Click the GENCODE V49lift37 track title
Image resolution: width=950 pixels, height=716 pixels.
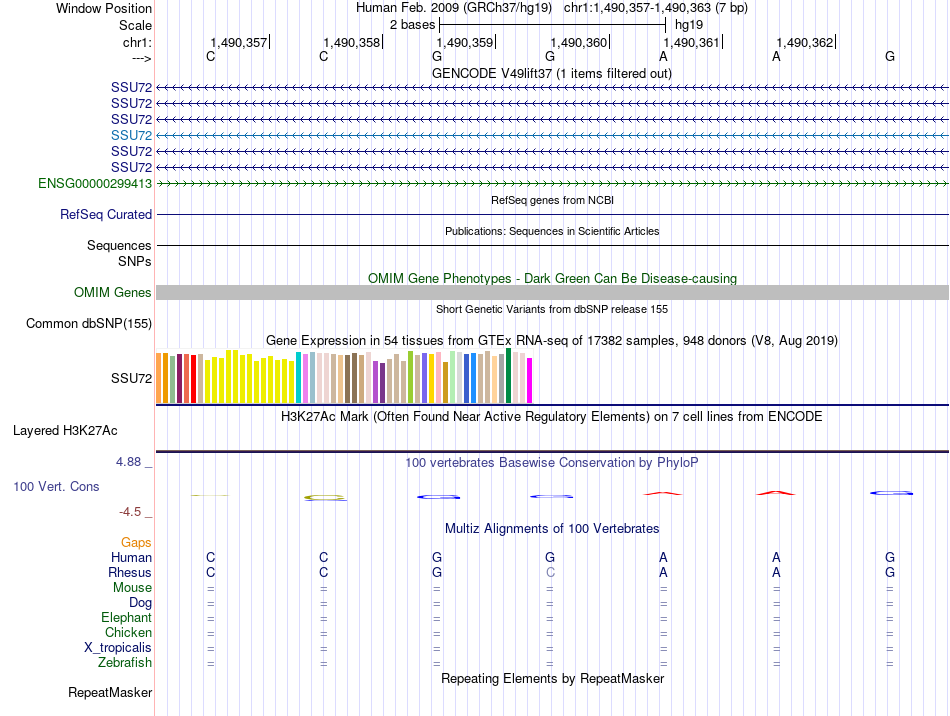coord(552,73)
